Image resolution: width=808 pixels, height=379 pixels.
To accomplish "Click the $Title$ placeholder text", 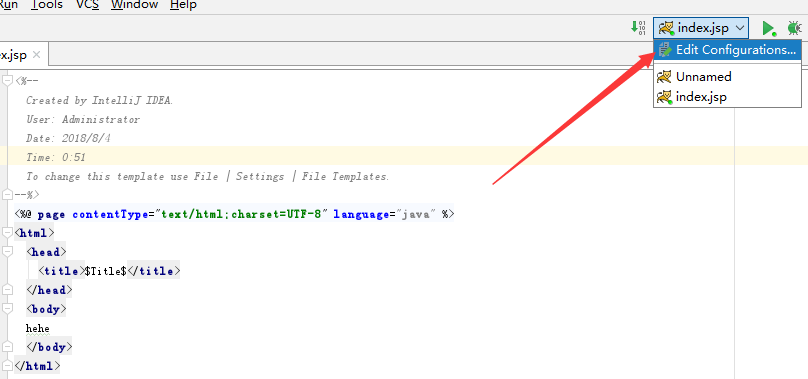I will tap(106, 271).
